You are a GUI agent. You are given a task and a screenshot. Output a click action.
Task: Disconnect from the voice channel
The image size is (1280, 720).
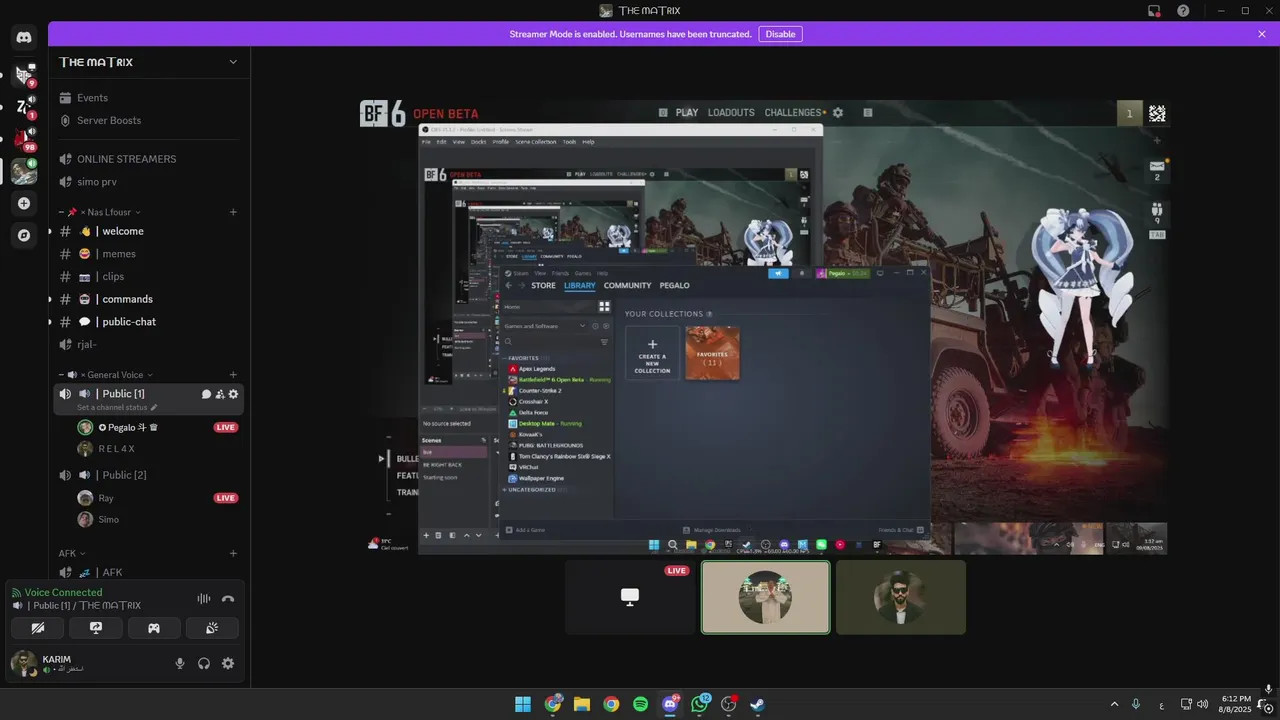click(228, 599)
